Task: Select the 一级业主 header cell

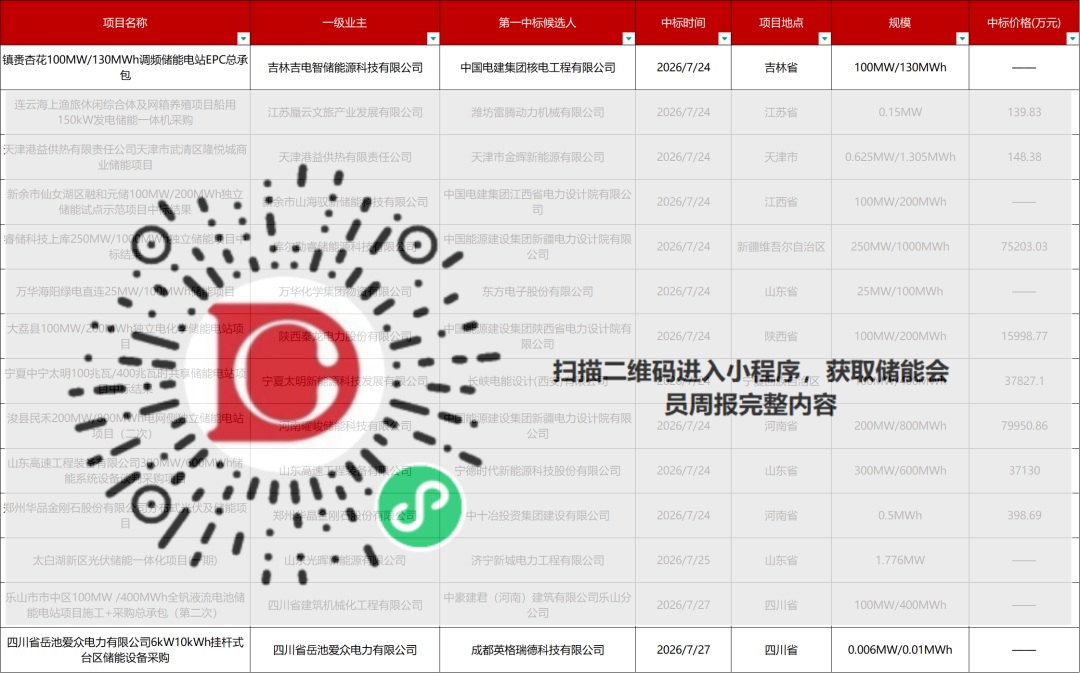Action: (x=345, y=23)
